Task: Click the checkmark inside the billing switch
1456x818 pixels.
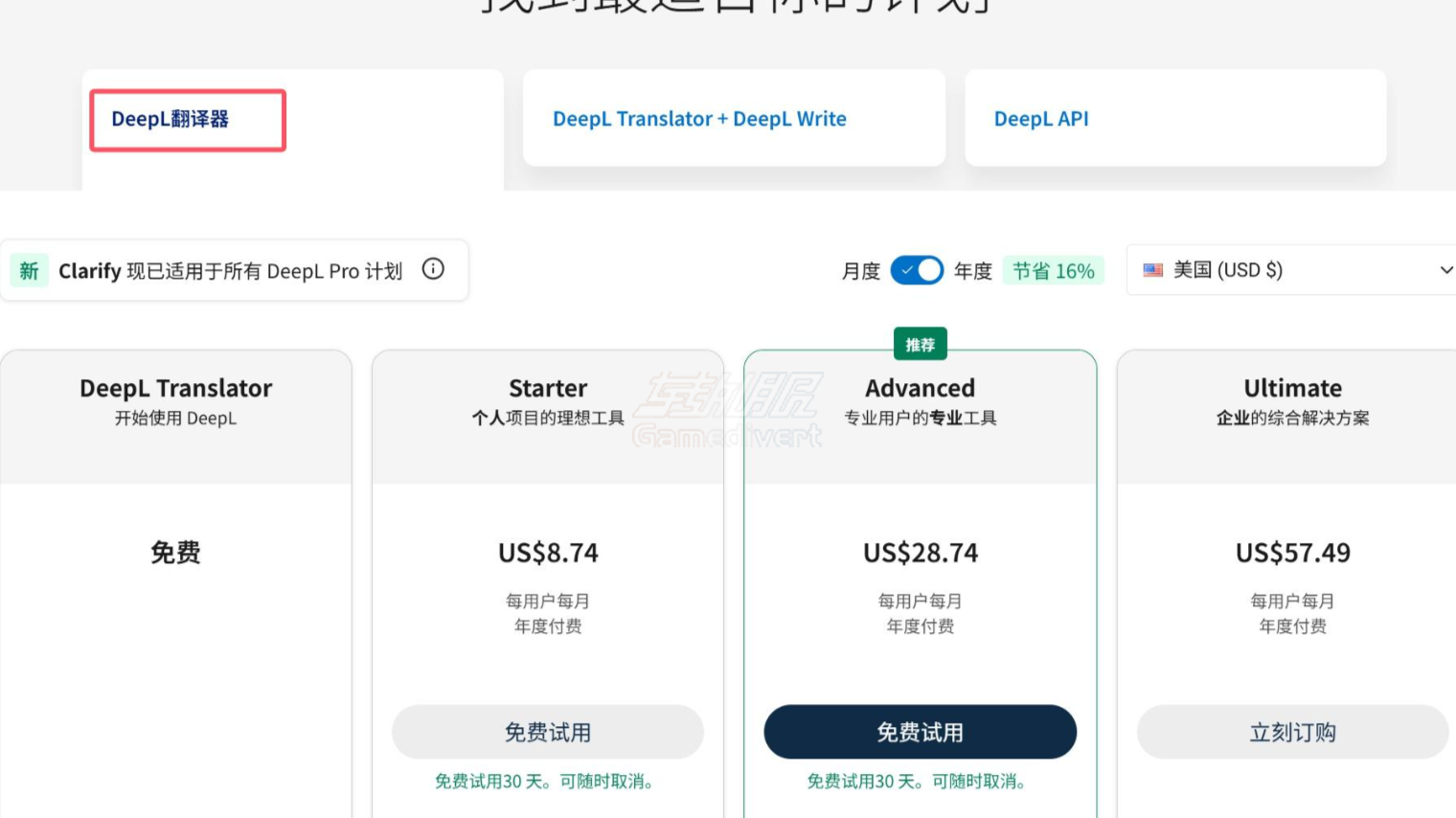Action: coord(906,270)
